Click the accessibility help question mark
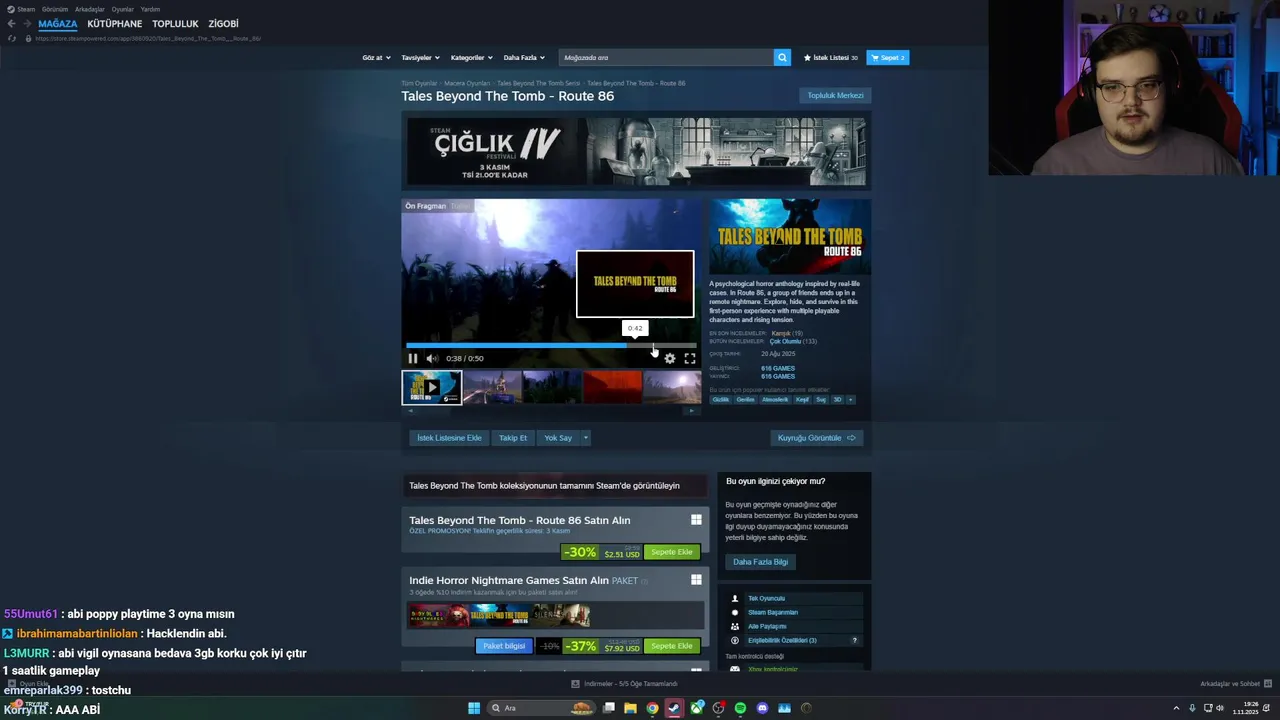The height and width of the screenshot is (720, 1280). 854,640
